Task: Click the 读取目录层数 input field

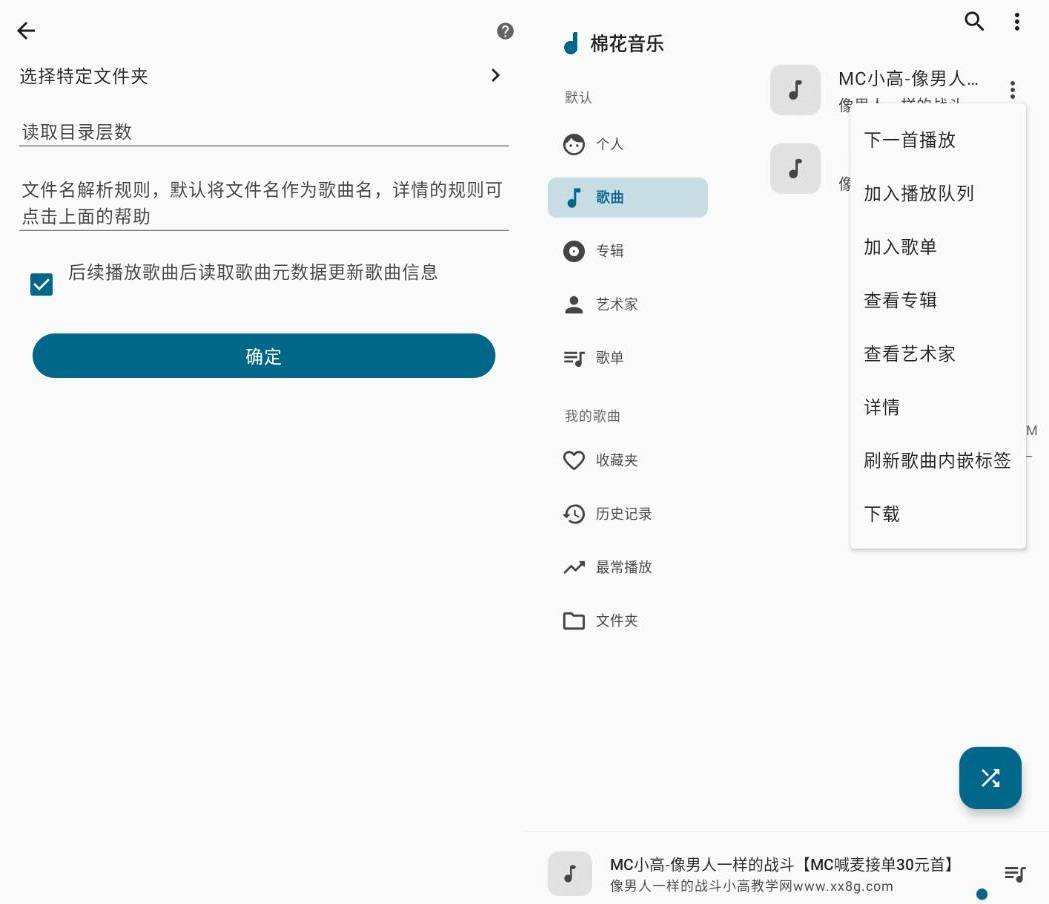Action: pos(264,132)
